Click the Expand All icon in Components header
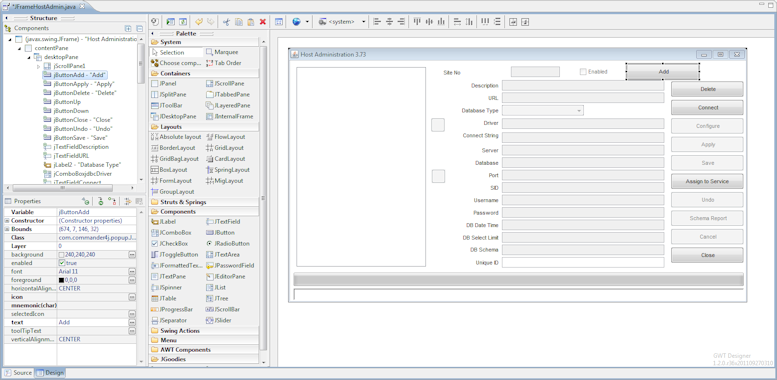Viewport: 777px width, 380px height. (x=128, y=29)
